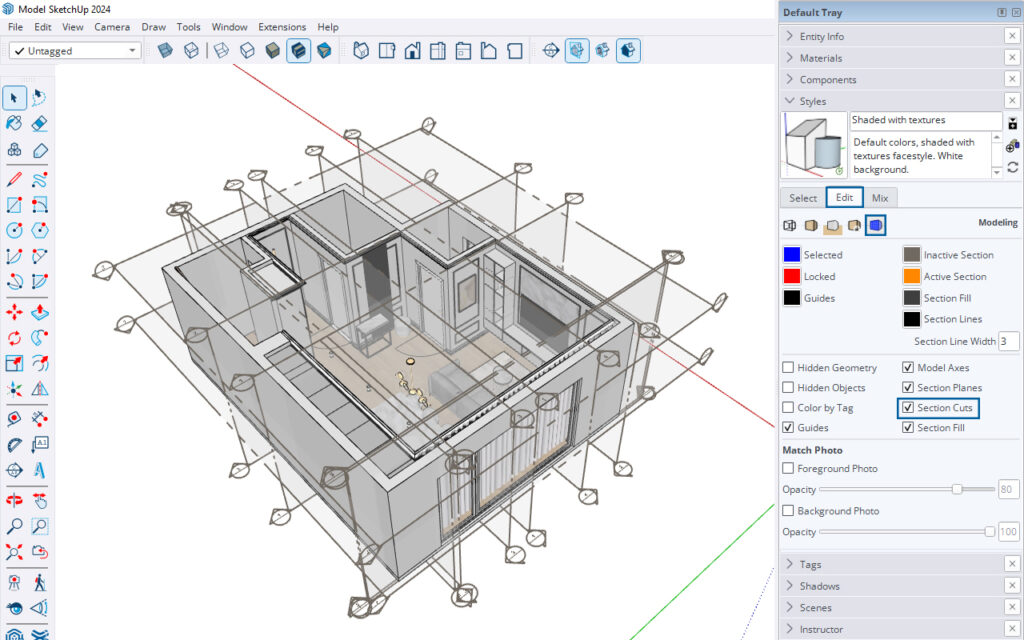Enable the Hidden Geometry checkbox
Viewport: 1024px width, 640px height.
pos(788,368)
